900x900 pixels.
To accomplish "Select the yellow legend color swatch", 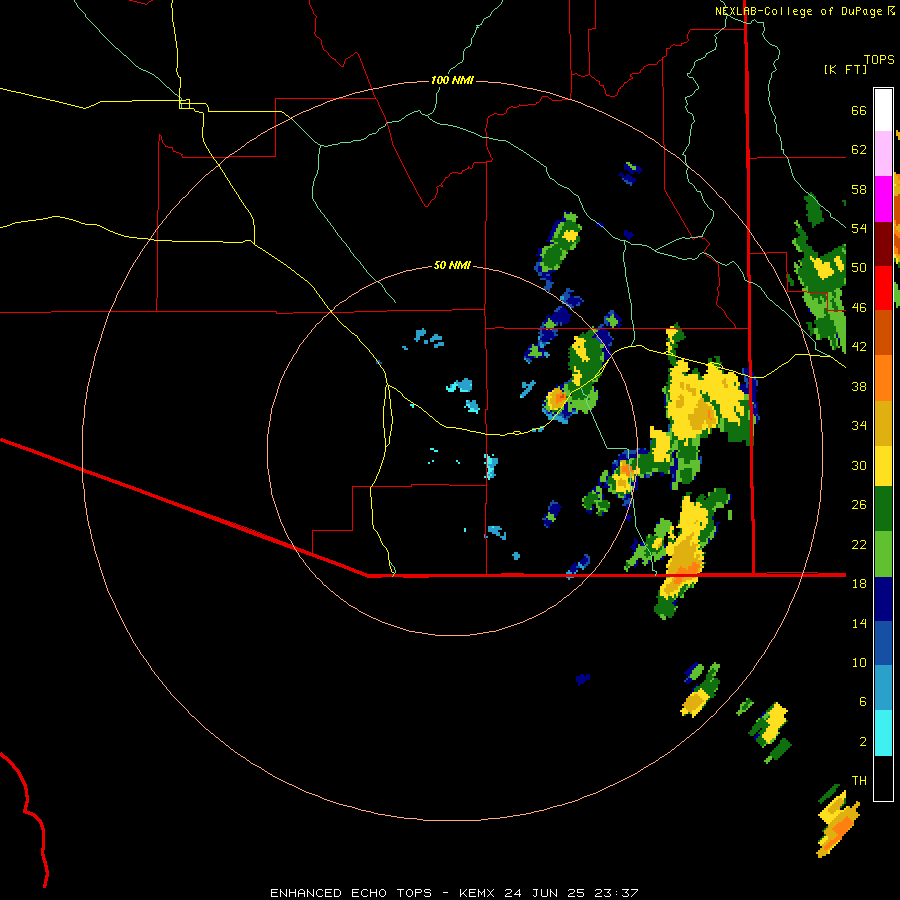I will [883, 465].
